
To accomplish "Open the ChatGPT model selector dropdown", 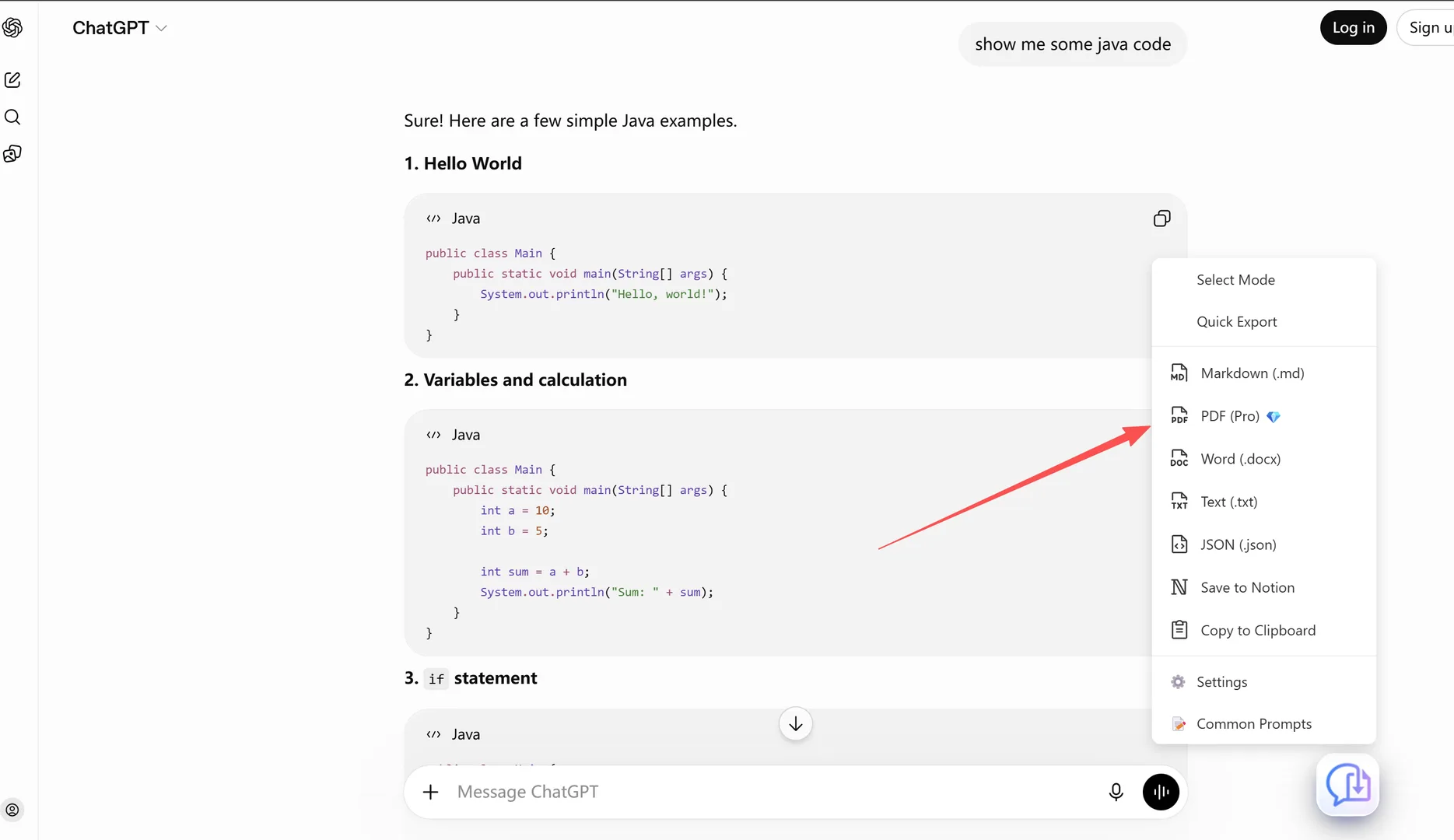I will tap(119, 28).
